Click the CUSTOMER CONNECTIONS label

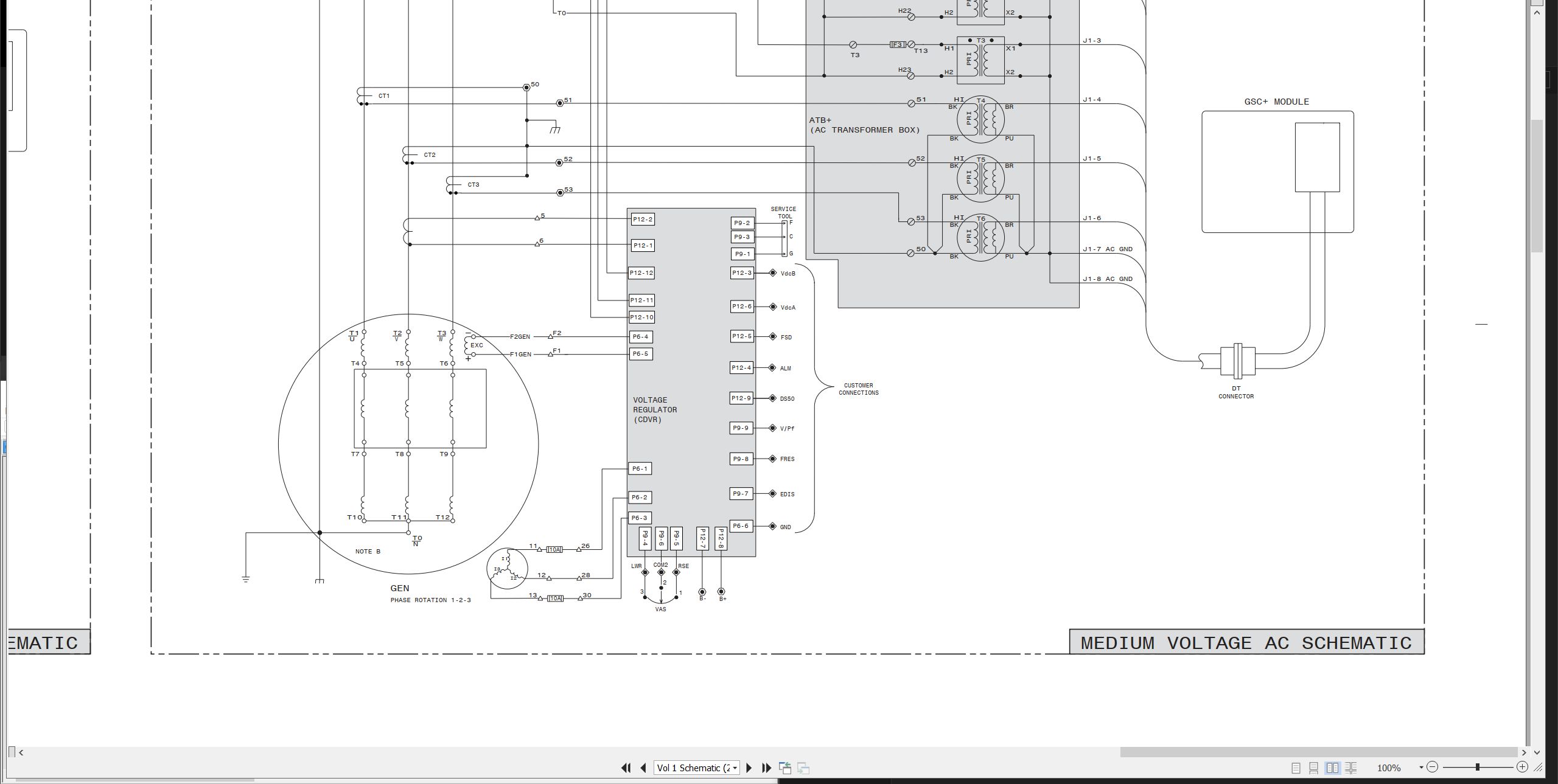pos(859,389)
